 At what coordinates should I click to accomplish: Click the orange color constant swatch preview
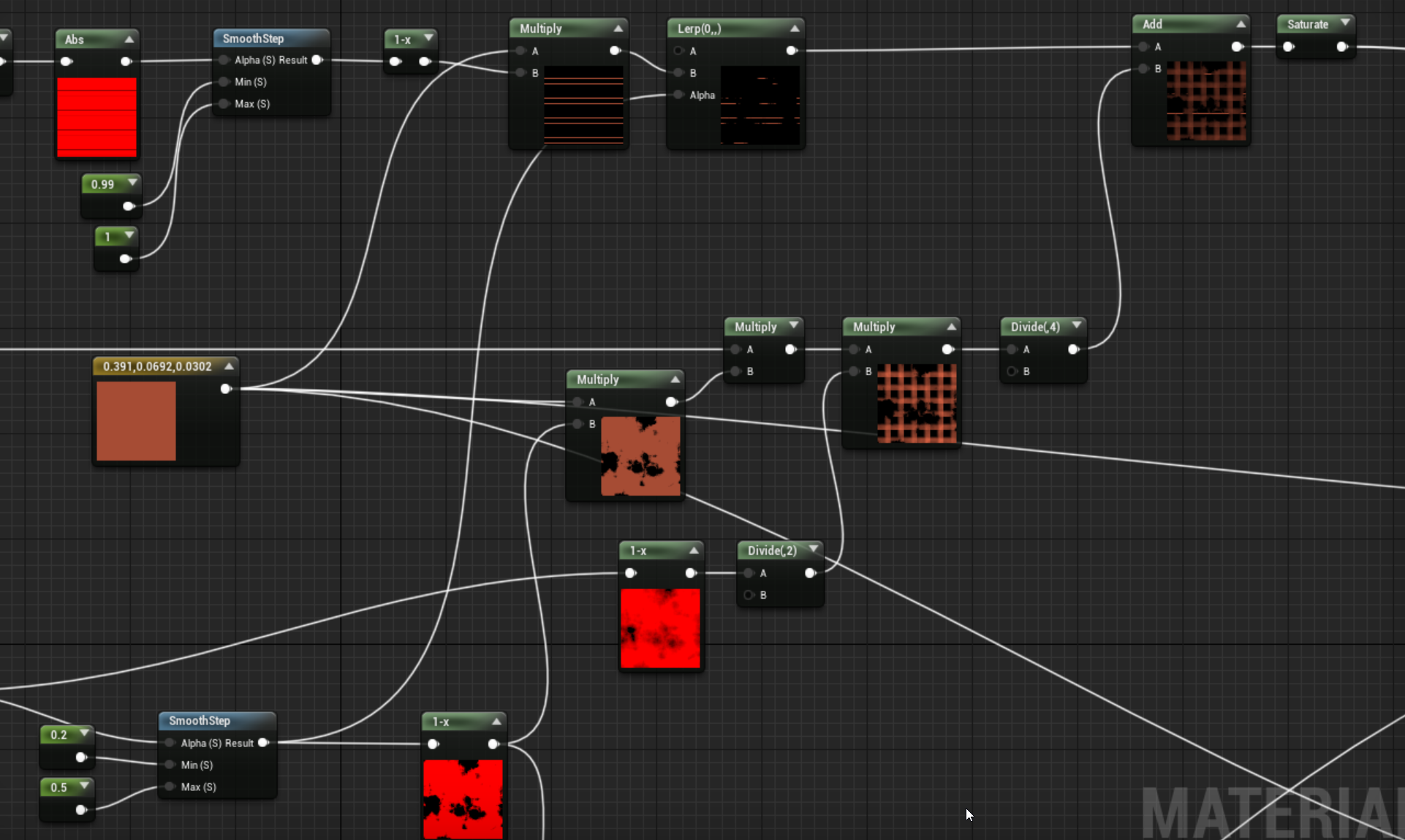pyautogui.click(x=136, y=421)
